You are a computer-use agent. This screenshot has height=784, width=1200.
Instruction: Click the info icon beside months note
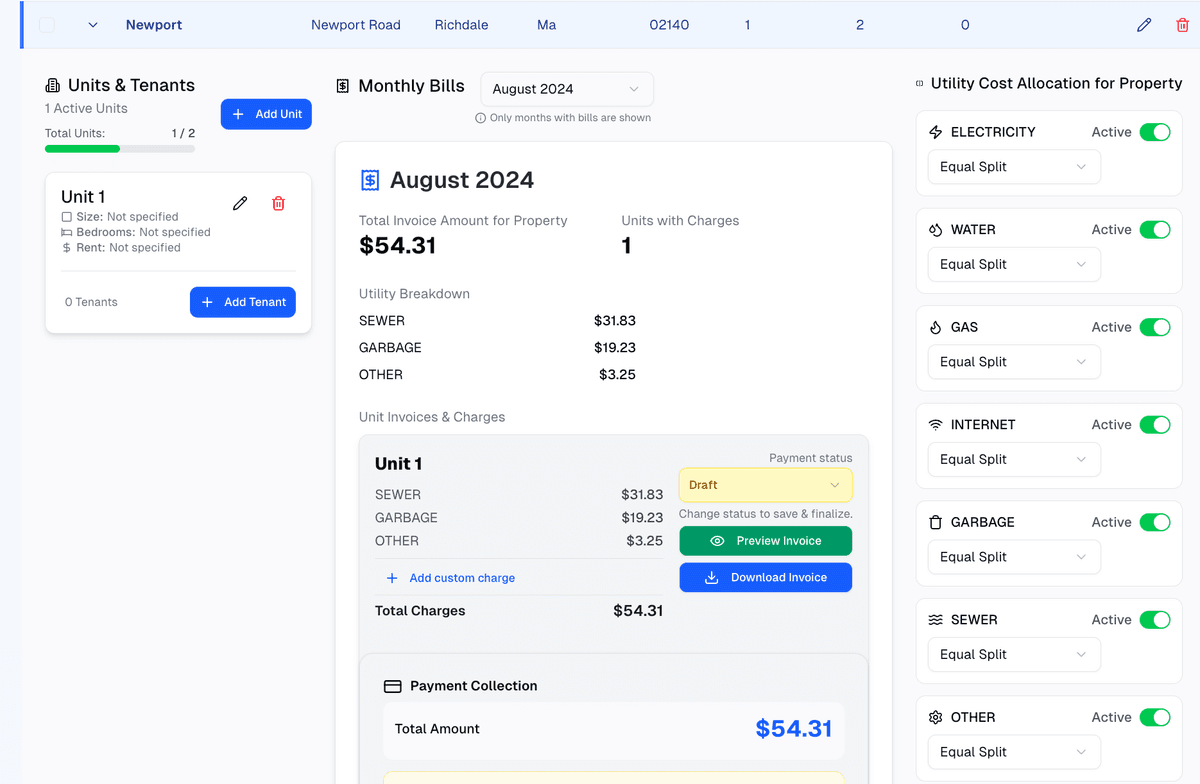481,118
